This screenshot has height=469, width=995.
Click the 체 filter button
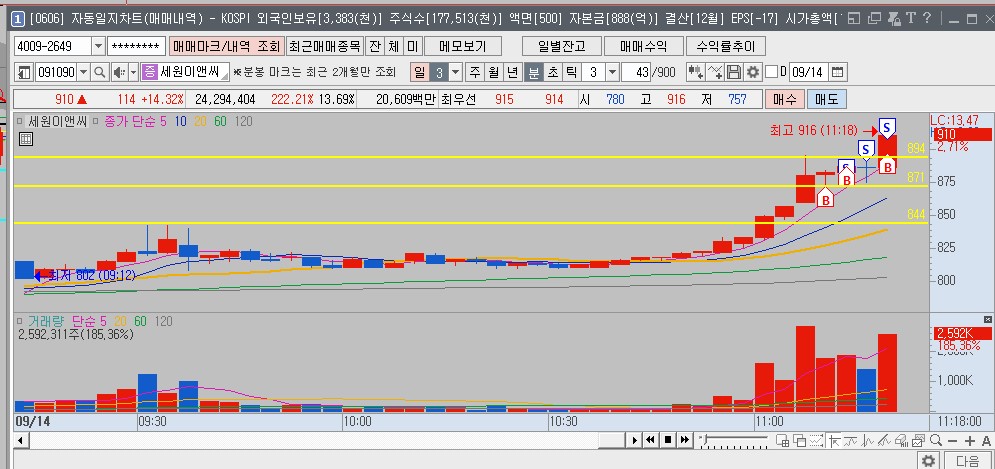click(393, 46)
